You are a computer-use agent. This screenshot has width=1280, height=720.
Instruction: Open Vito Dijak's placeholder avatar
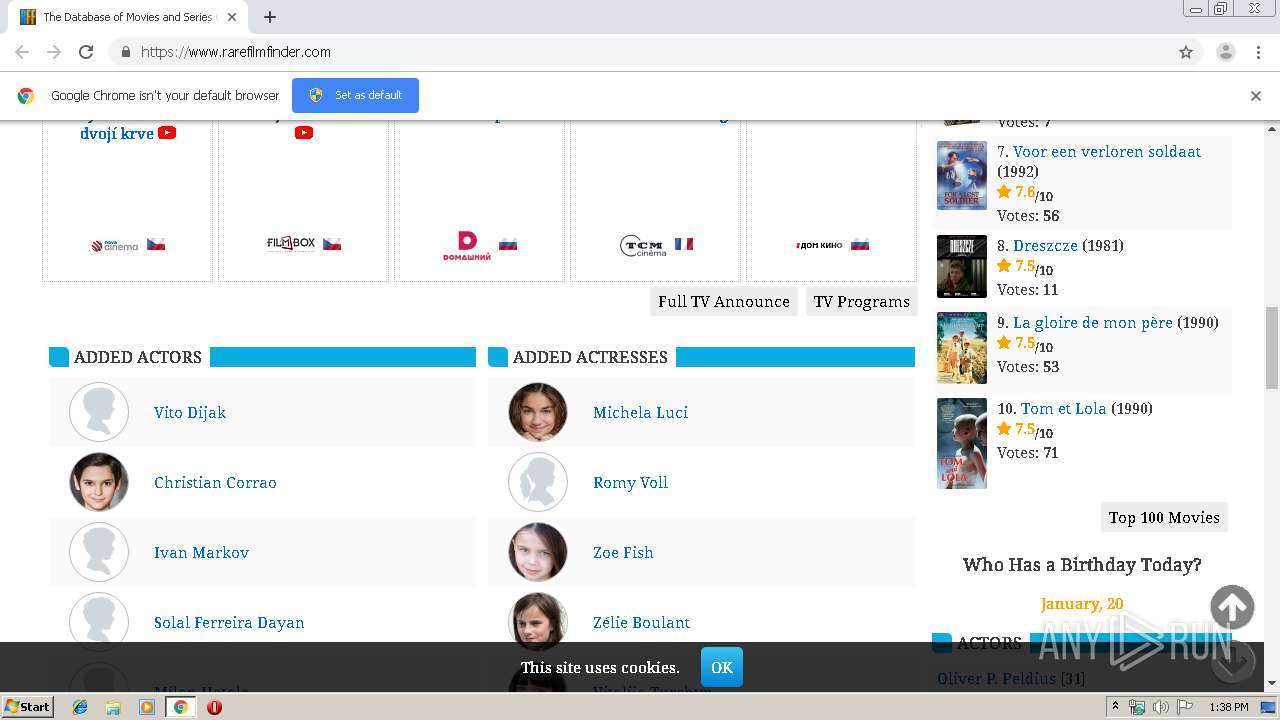[x=99, y=412]
